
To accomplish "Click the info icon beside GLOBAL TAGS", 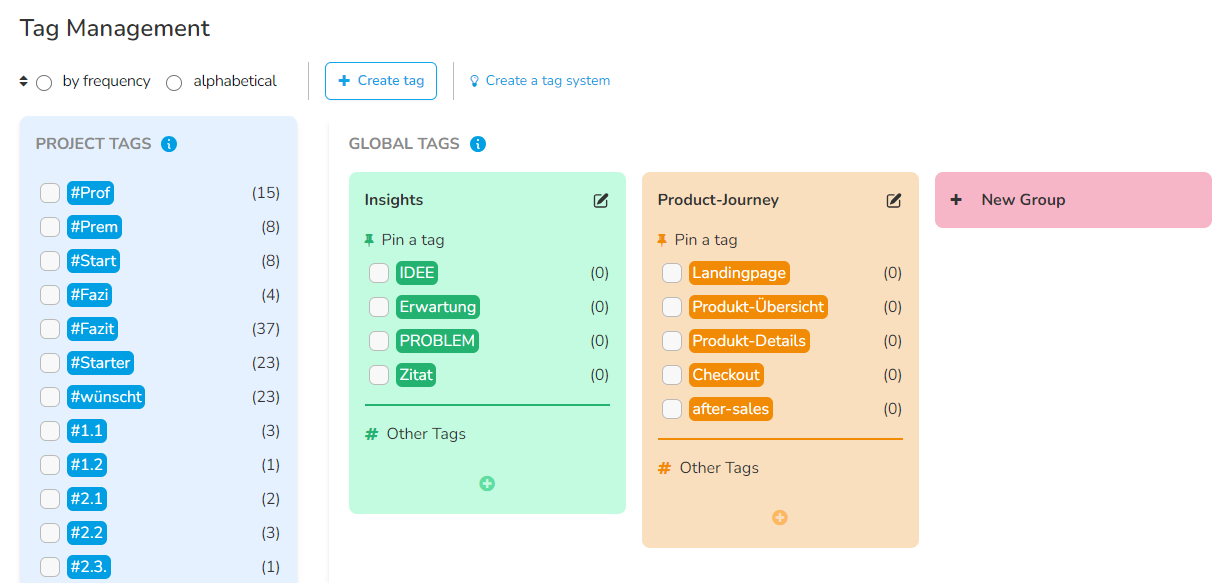I will click(x=478, y=144).
